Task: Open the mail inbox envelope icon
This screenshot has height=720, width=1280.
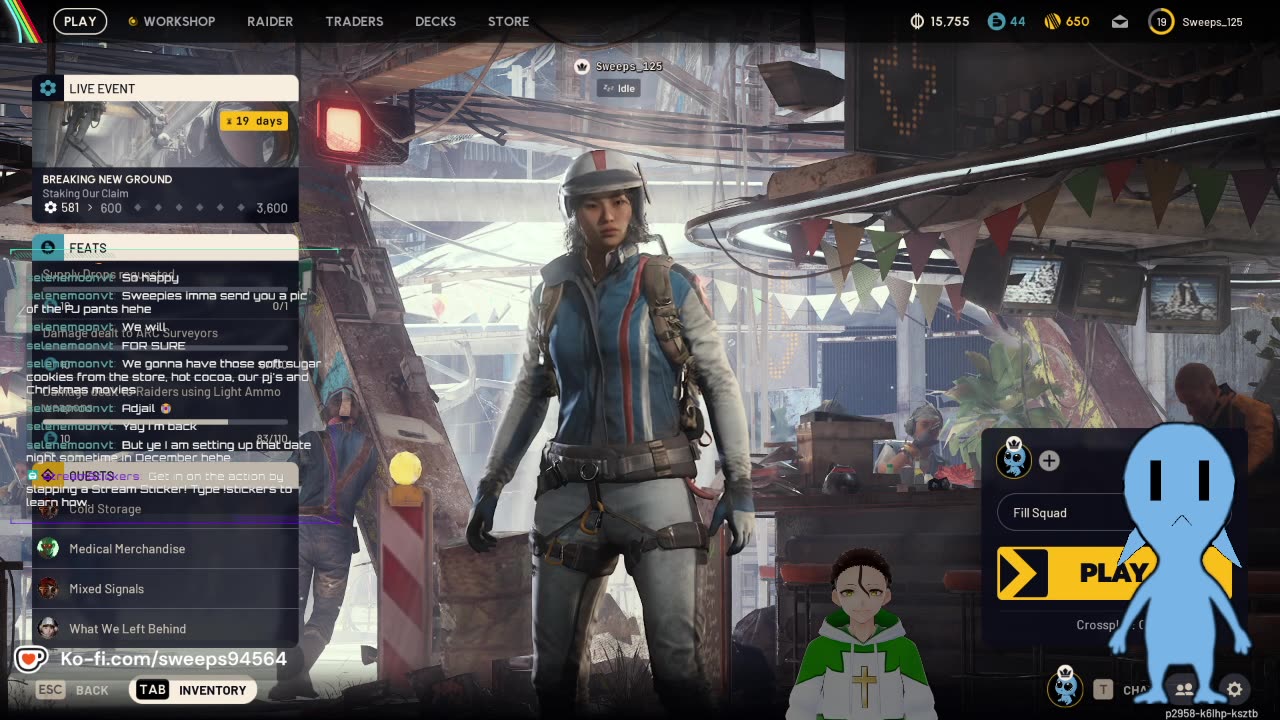Action: (x=1121, y=21)
